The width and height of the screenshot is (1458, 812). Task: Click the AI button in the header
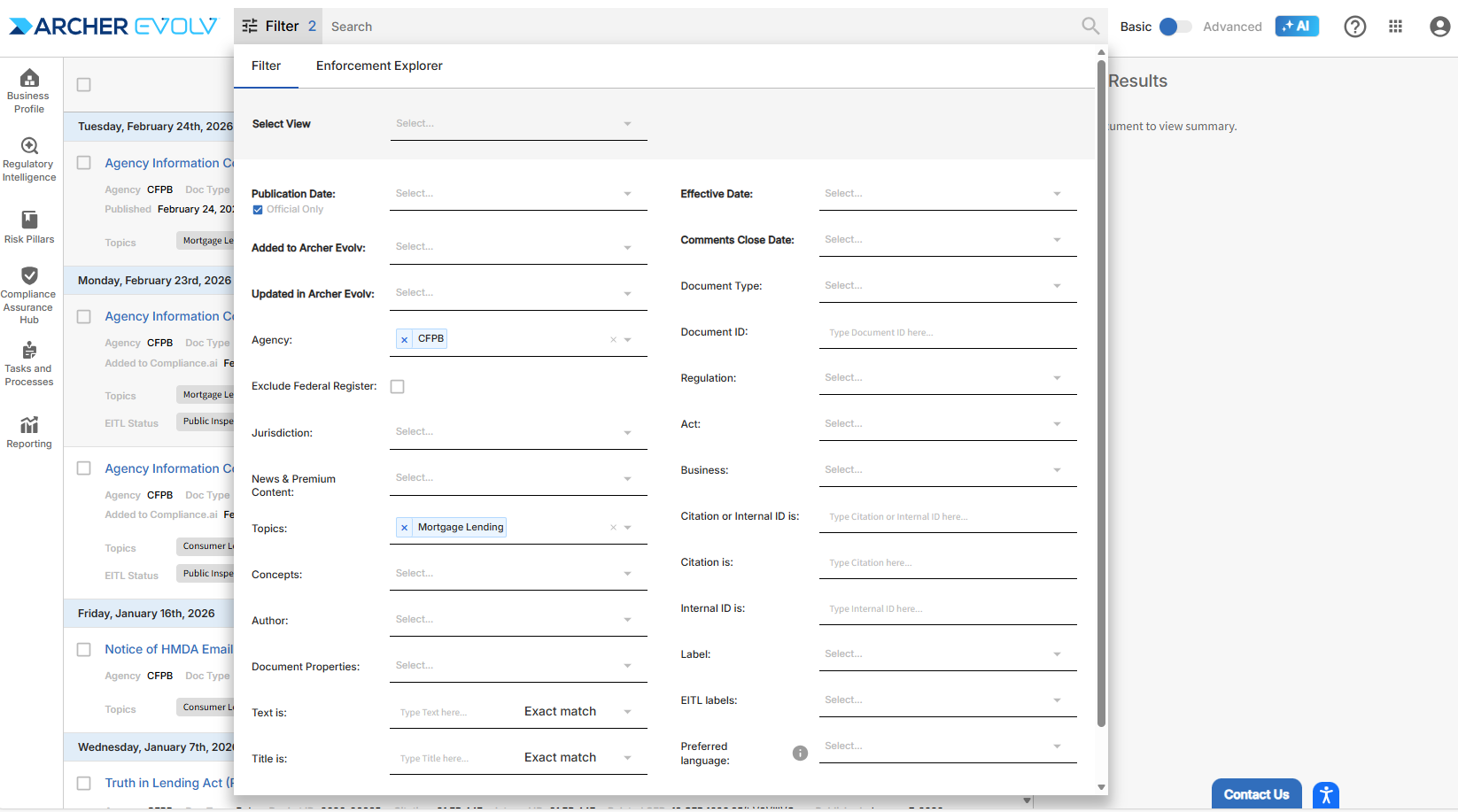click(x=1297, y=27)
